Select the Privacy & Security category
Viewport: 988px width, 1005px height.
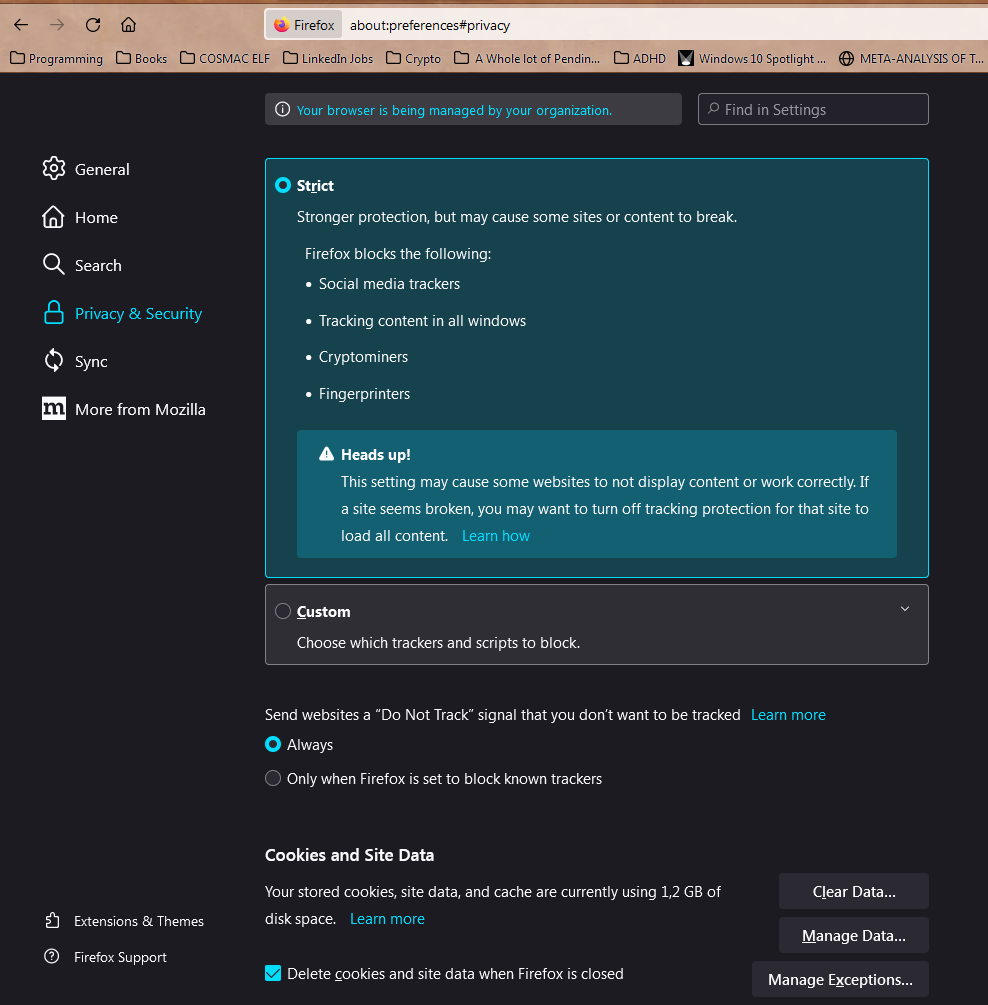[x=122, y=313]
